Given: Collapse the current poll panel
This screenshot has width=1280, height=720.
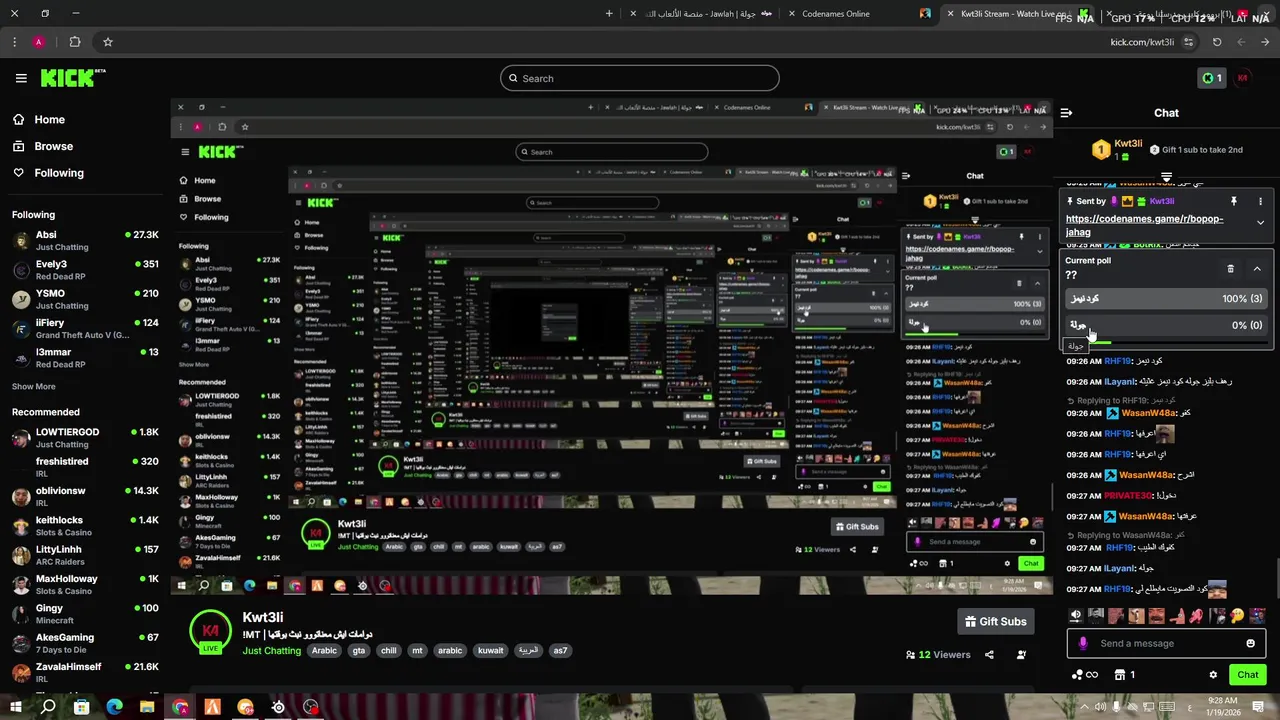Looking at the screenshot, I should click(1257, 269).
